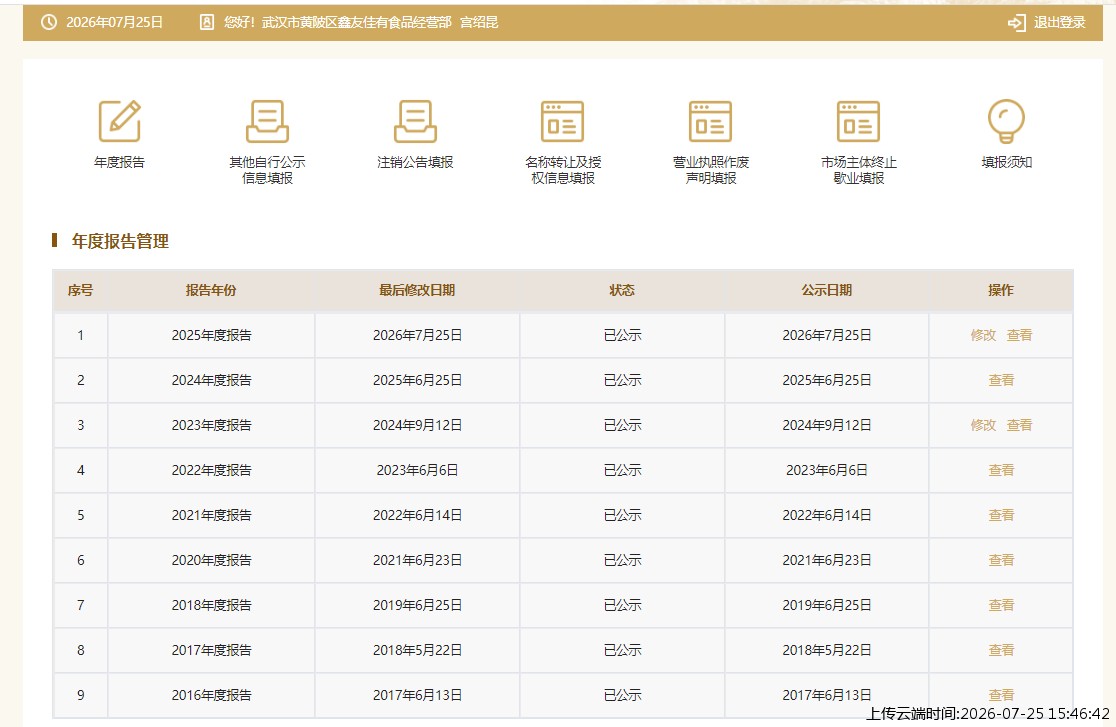View the 2018年度报告 via 查看
Screen dimensions: 1116x727
(x=1001, y=605)
